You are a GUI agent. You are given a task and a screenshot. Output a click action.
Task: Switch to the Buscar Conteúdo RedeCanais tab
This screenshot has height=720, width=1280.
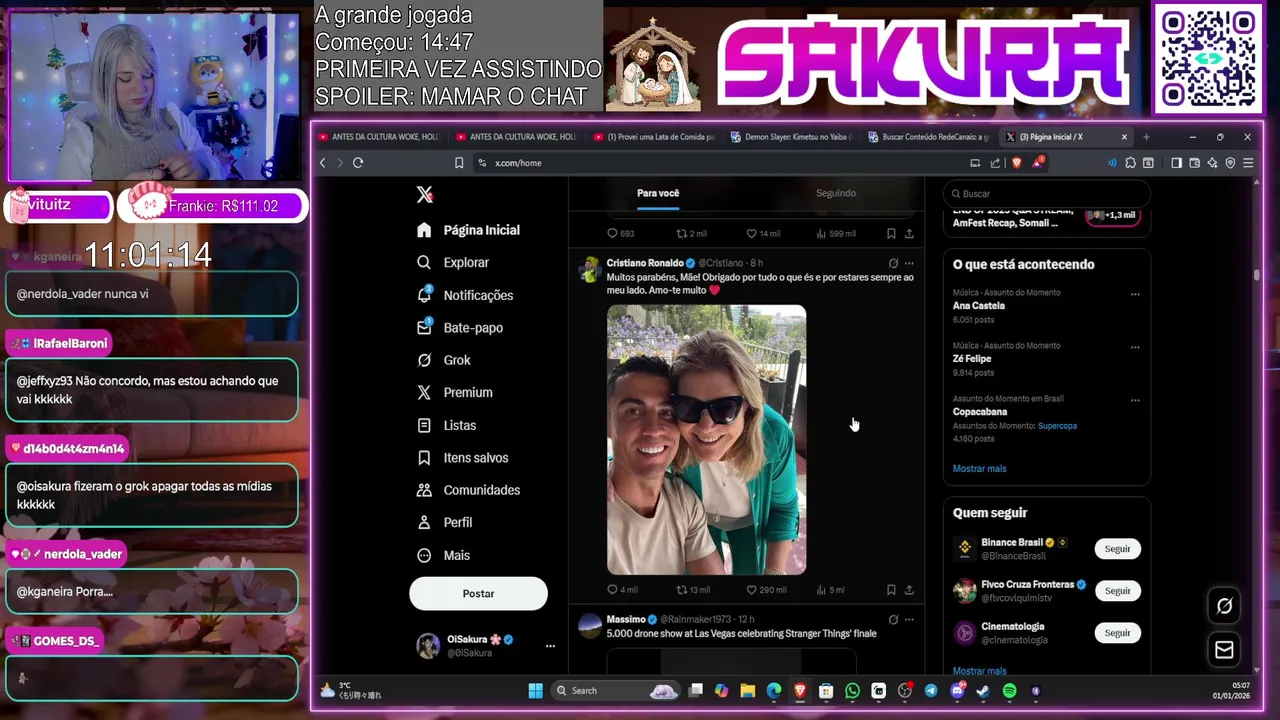click(930, 137)
